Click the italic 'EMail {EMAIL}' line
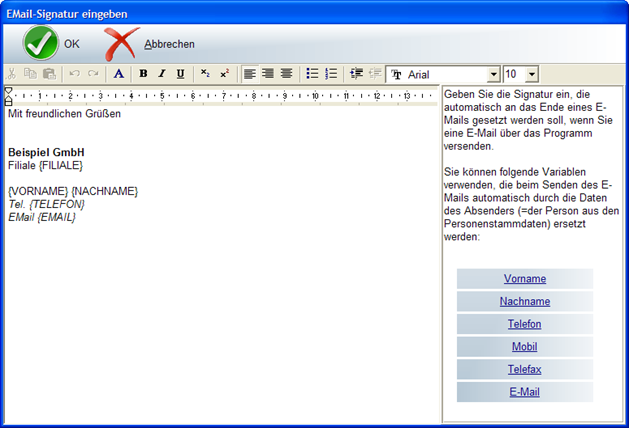 click(42, 217)
